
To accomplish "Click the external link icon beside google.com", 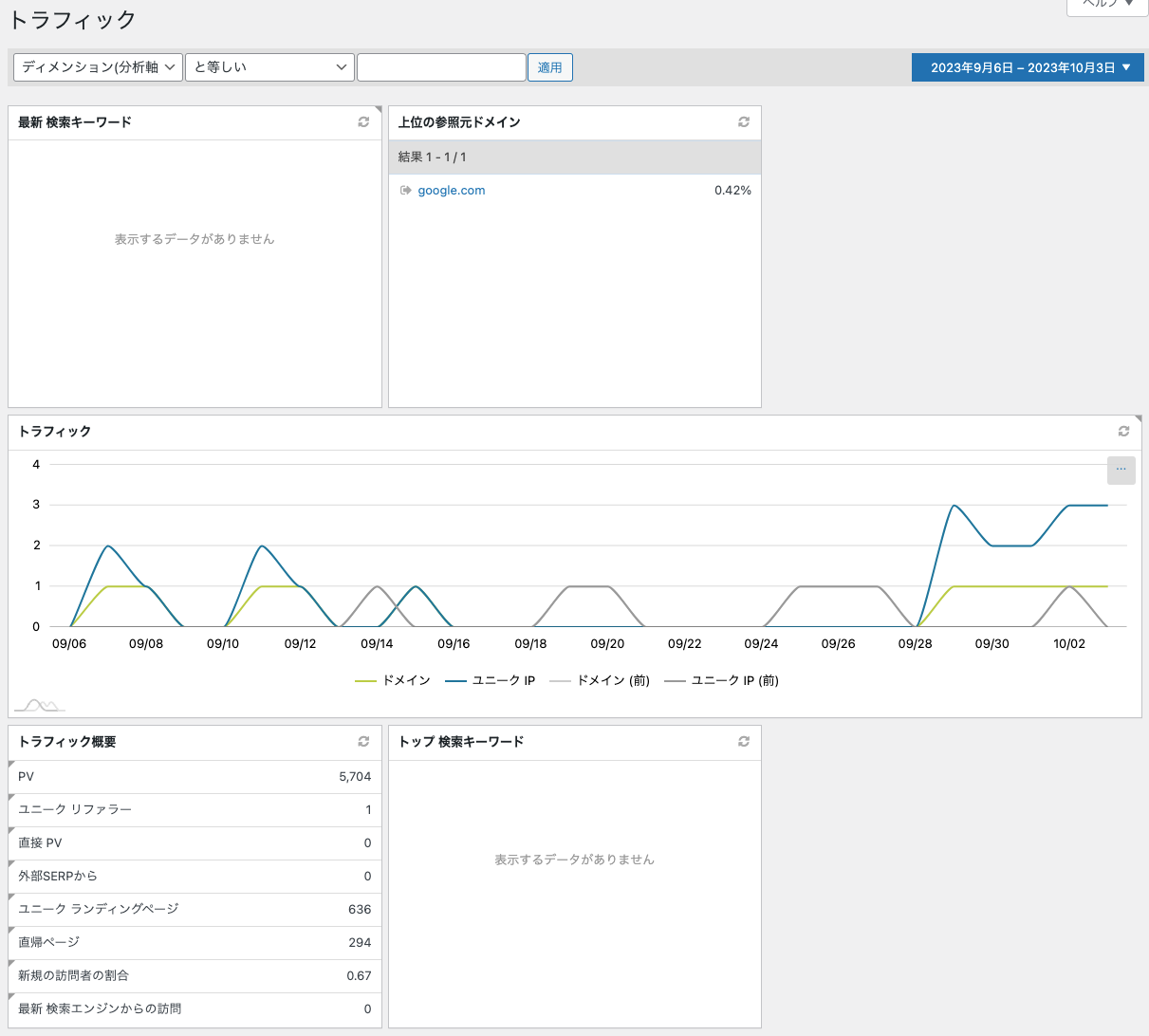I will point(406,191).
